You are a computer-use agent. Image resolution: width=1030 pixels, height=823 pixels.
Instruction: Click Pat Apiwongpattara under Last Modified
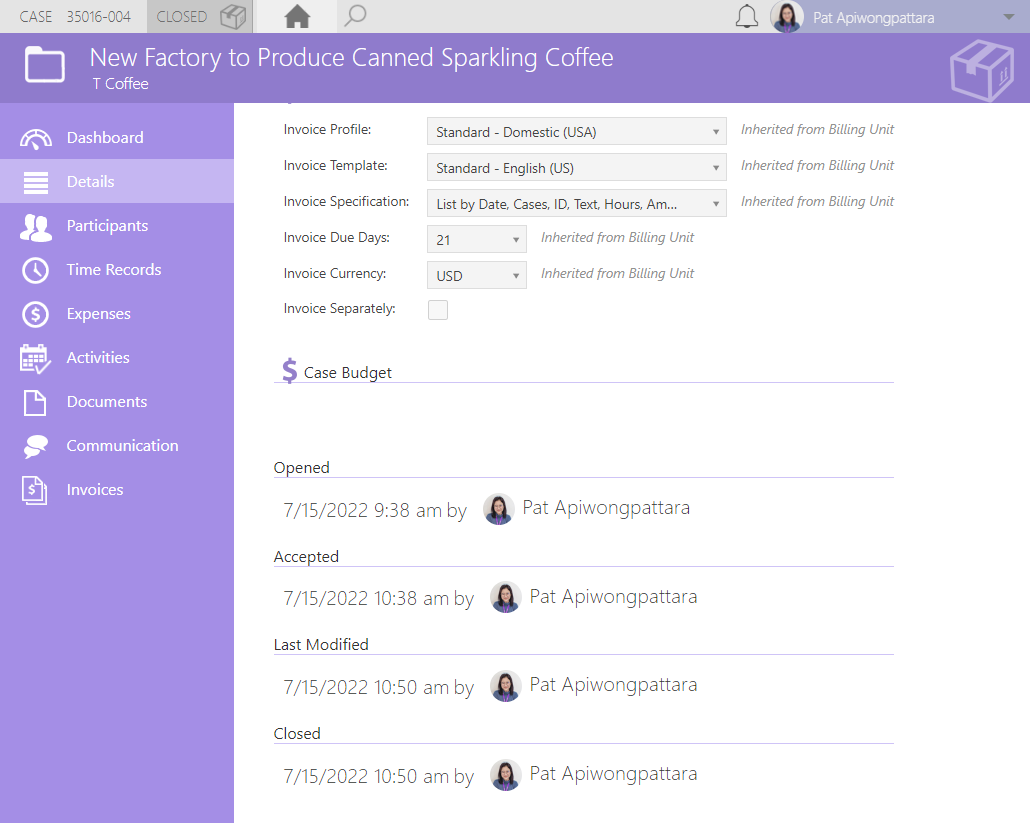[x=613, y=684]
